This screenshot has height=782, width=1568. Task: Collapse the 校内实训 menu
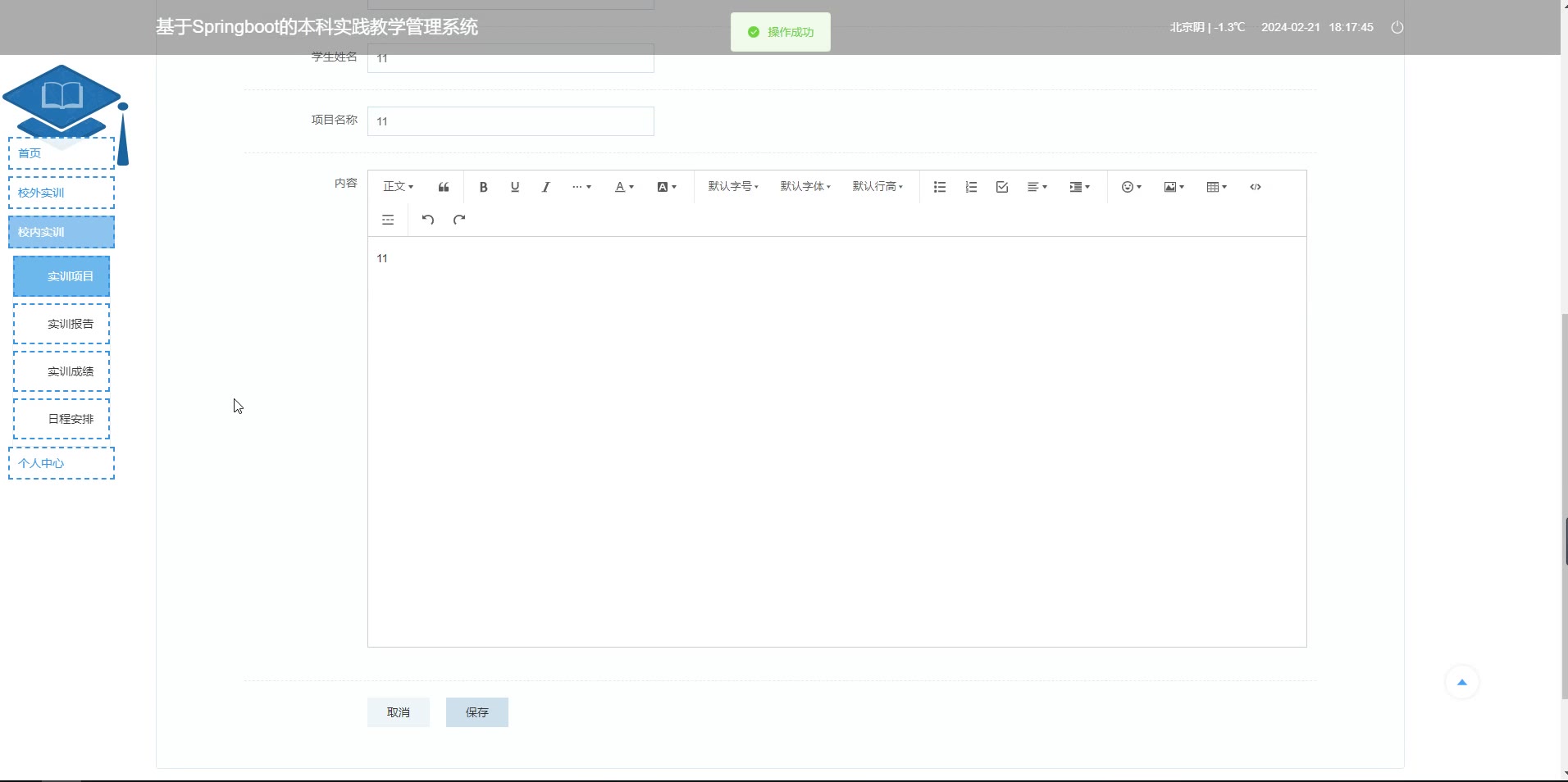pos(62,232)
